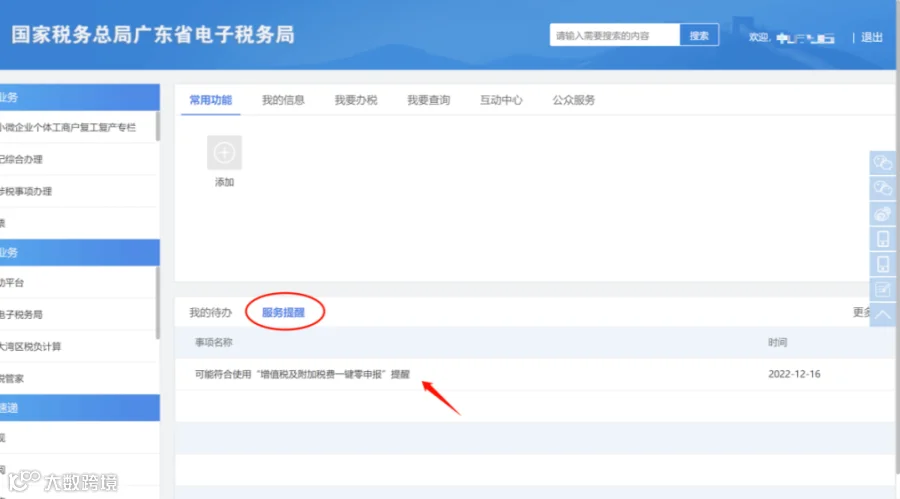Click the upper mobile phone icon in side toolbar

(883, 239)
